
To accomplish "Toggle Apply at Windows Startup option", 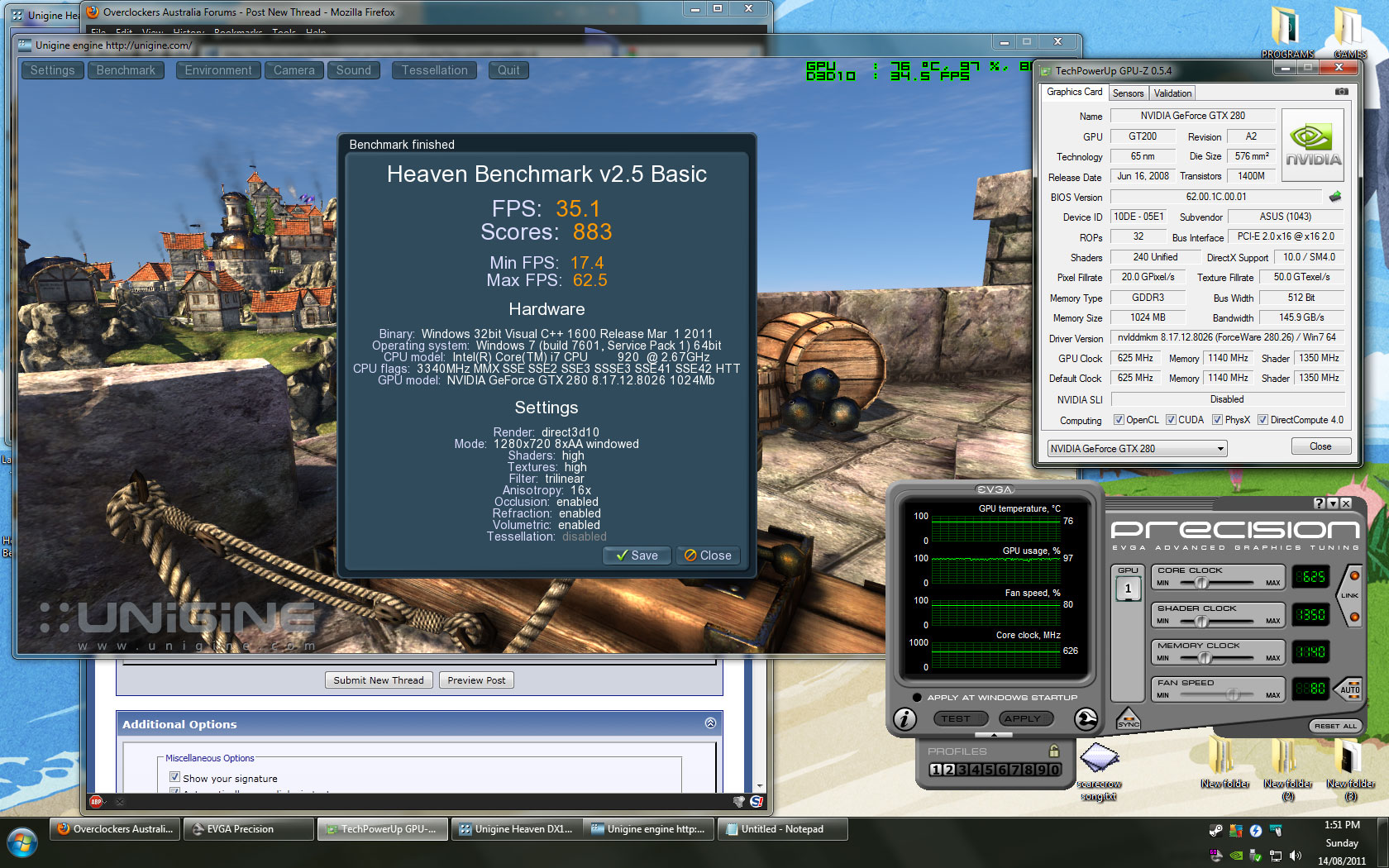I will click(x=917, y=698).
